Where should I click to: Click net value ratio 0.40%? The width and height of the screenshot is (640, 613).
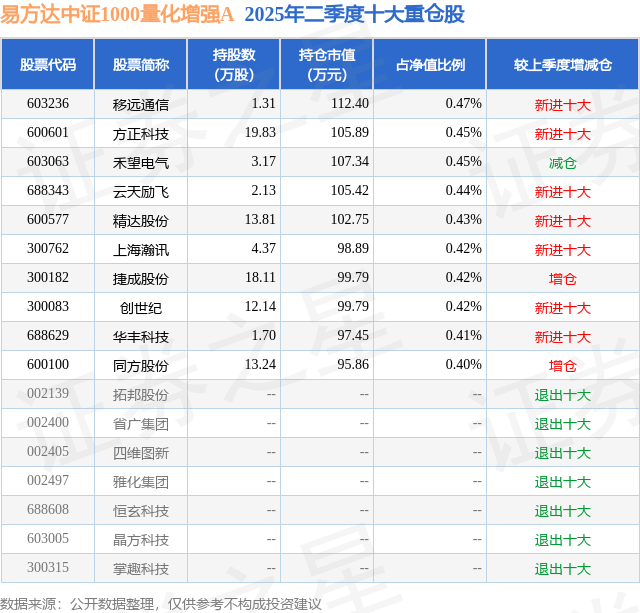point(464,364)
